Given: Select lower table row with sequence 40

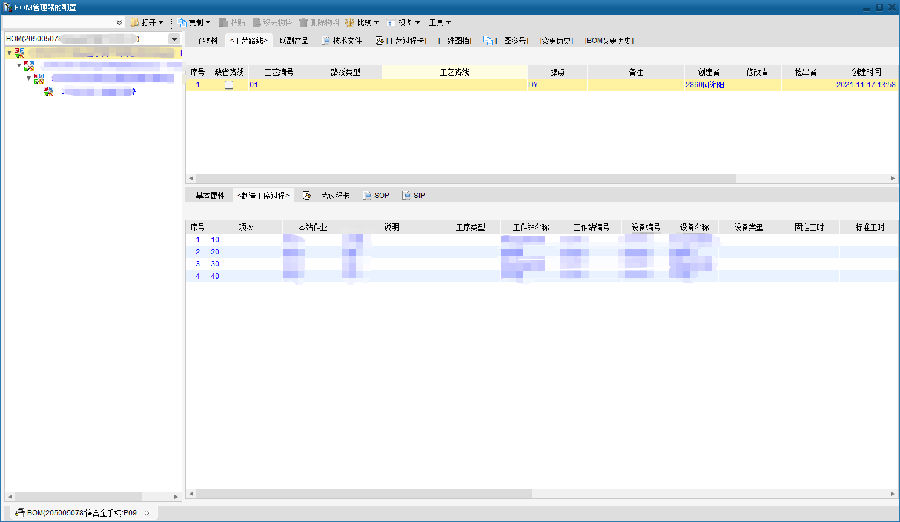Looking at the screenshot, I should tap(542, 276).
